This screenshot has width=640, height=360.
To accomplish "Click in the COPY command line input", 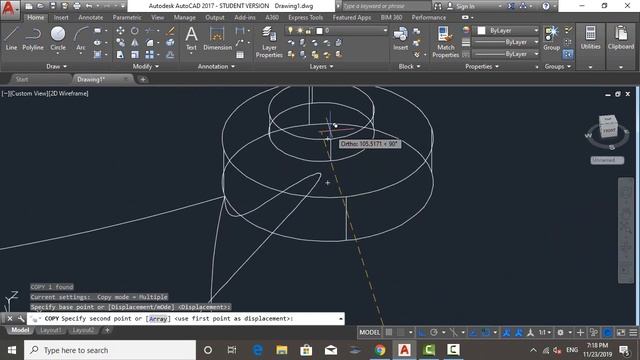I will [186, 319].
